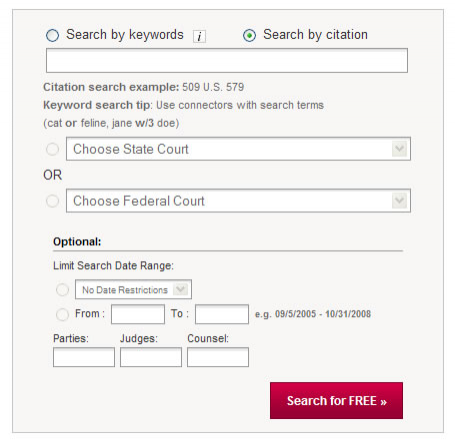
Task: Select the No Date Restrictions radio button
Action: [62, 290]
